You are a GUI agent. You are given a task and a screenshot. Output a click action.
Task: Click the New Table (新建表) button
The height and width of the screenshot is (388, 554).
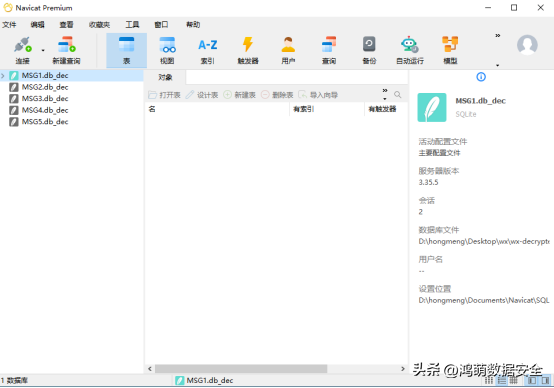click(x=240, y=95)
